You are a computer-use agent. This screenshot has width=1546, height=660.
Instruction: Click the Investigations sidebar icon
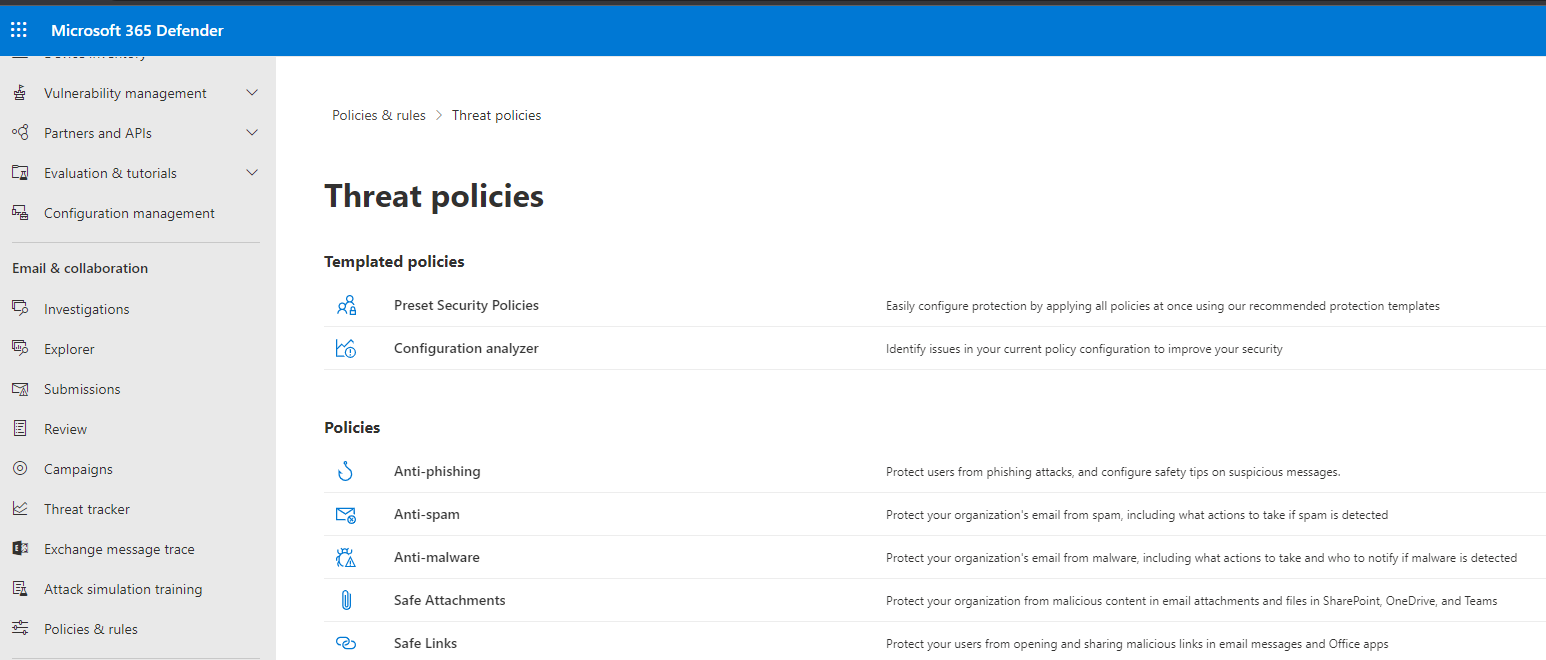point(19,309)
